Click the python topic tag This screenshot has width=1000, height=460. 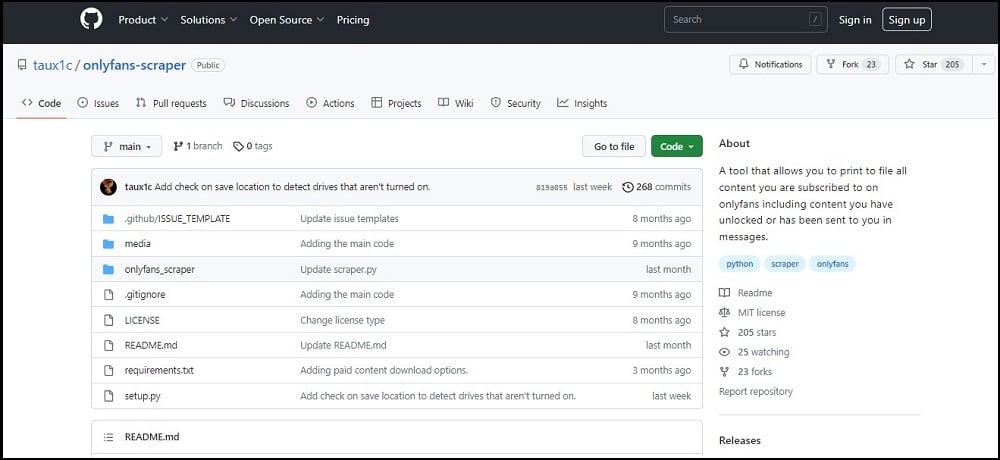[x=740, y=263]
